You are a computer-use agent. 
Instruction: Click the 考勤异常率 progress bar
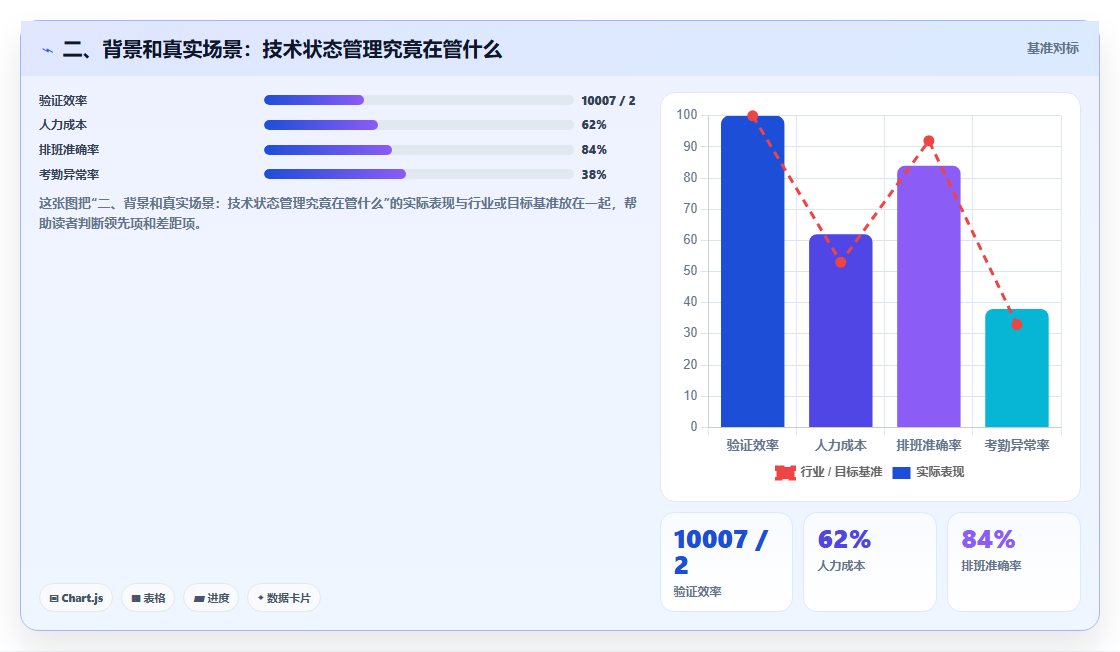419,174
